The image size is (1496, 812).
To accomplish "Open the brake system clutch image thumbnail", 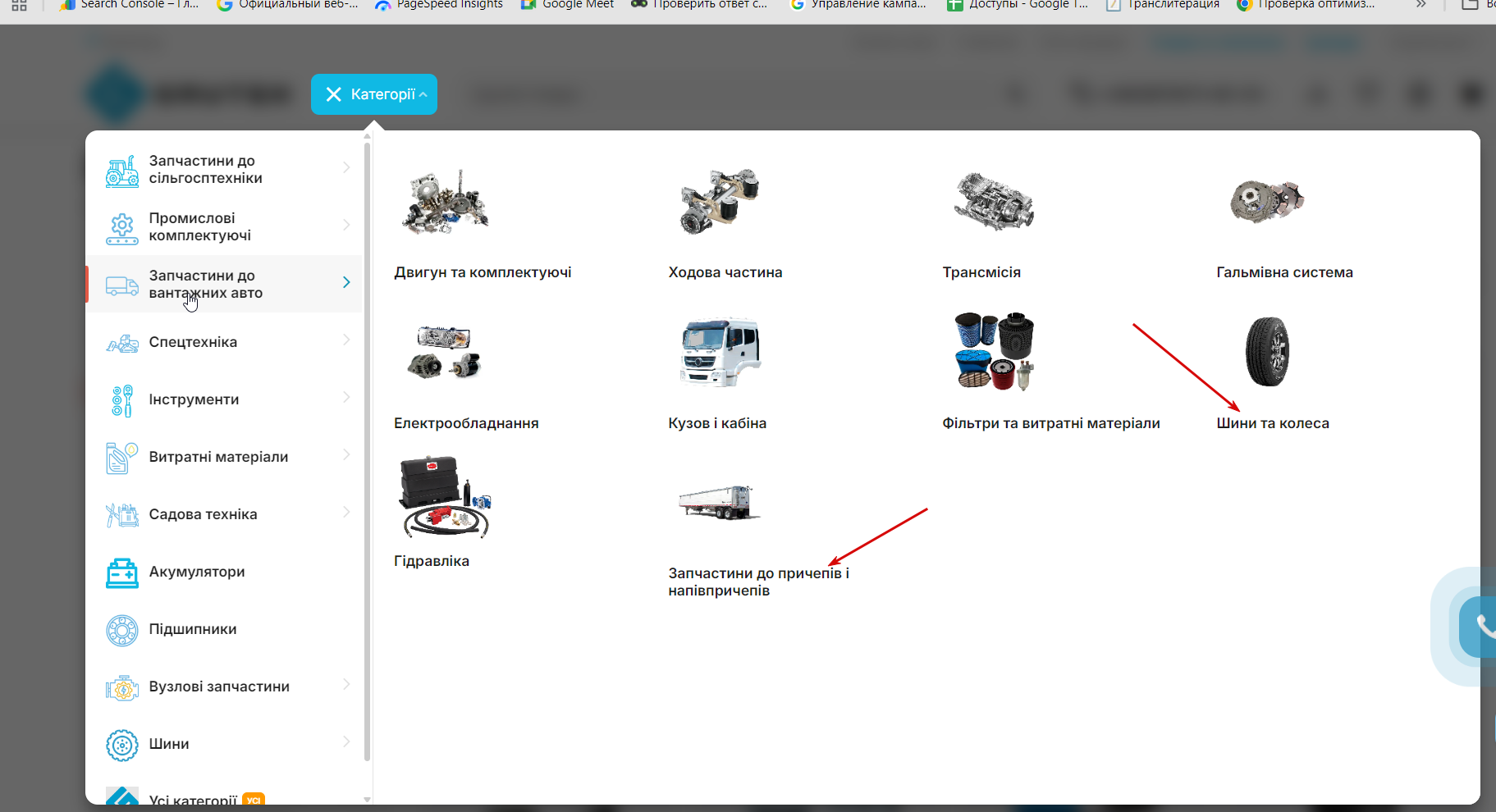I will click(1268, 200).
